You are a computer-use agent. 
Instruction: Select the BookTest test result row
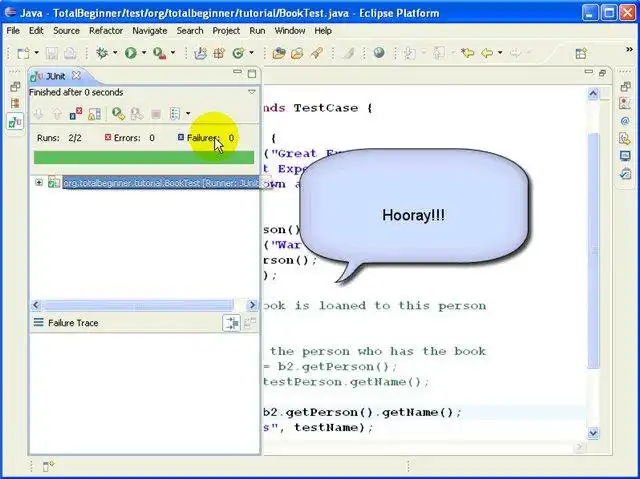point(161,183)
